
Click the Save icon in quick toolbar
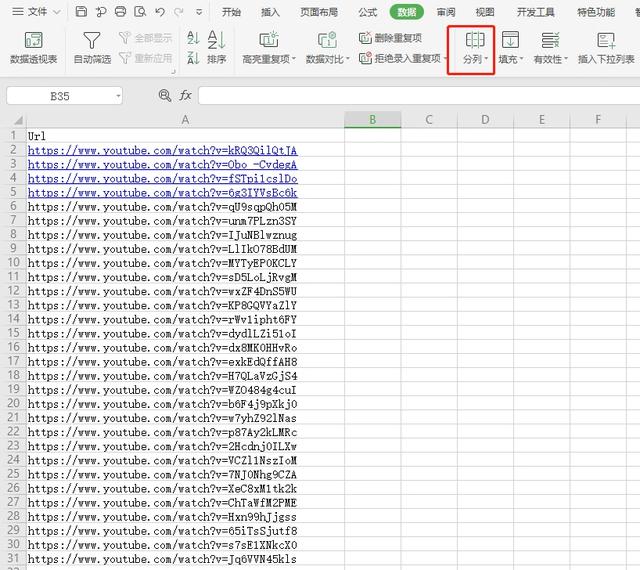pyautogui.click(x=81, y=12)
